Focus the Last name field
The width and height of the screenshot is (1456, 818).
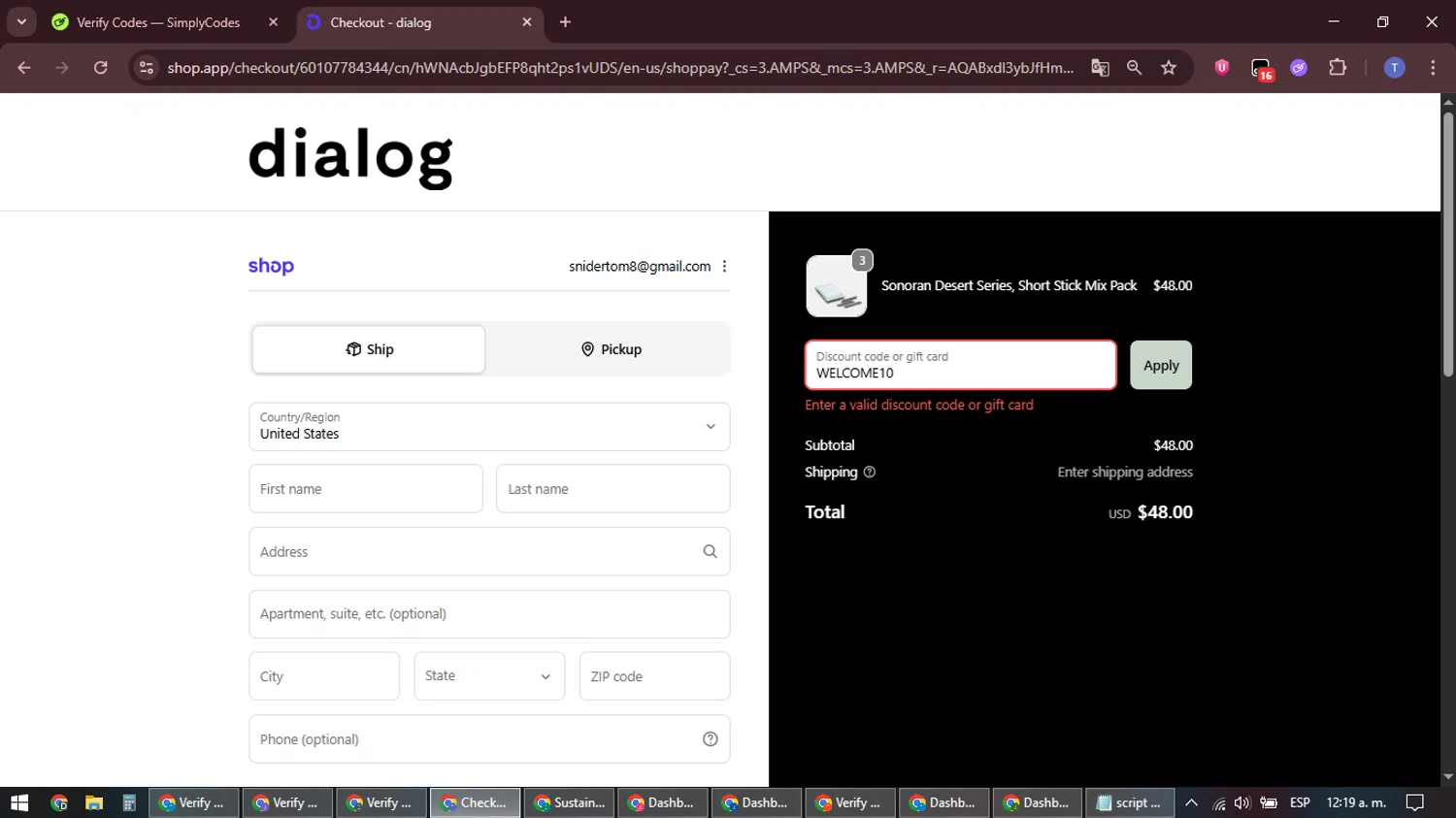pyautogui.click(x=612, y=489)
